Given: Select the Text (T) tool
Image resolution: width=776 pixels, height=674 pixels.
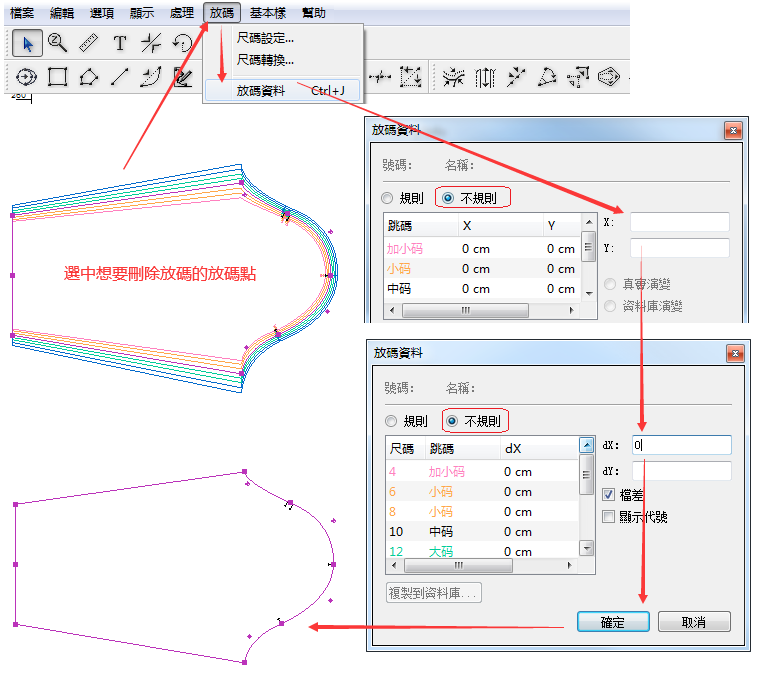Looking at the screenshot, I should [120, 43].
